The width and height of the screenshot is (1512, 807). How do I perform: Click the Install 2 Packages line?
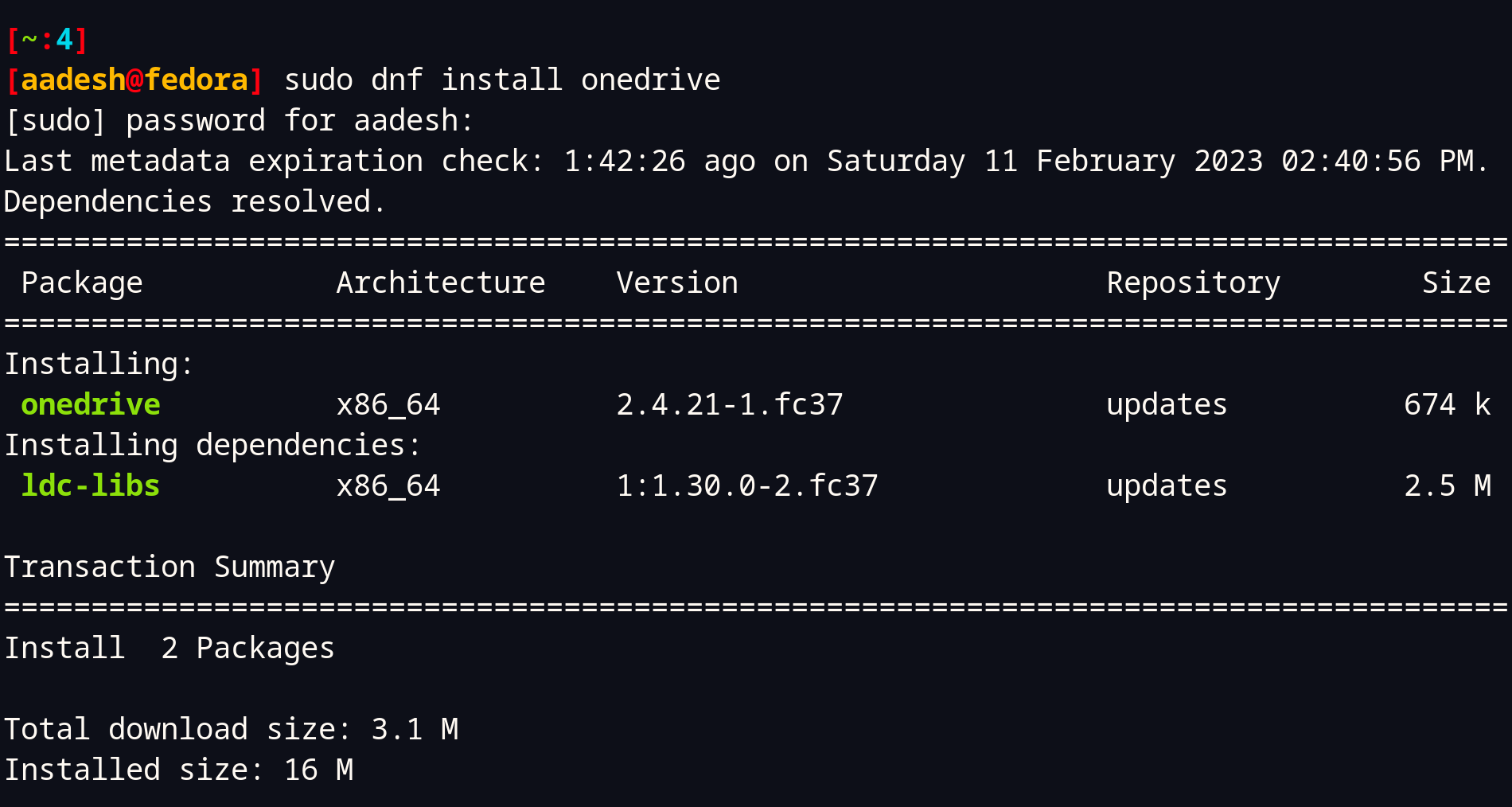pos(169,648)
